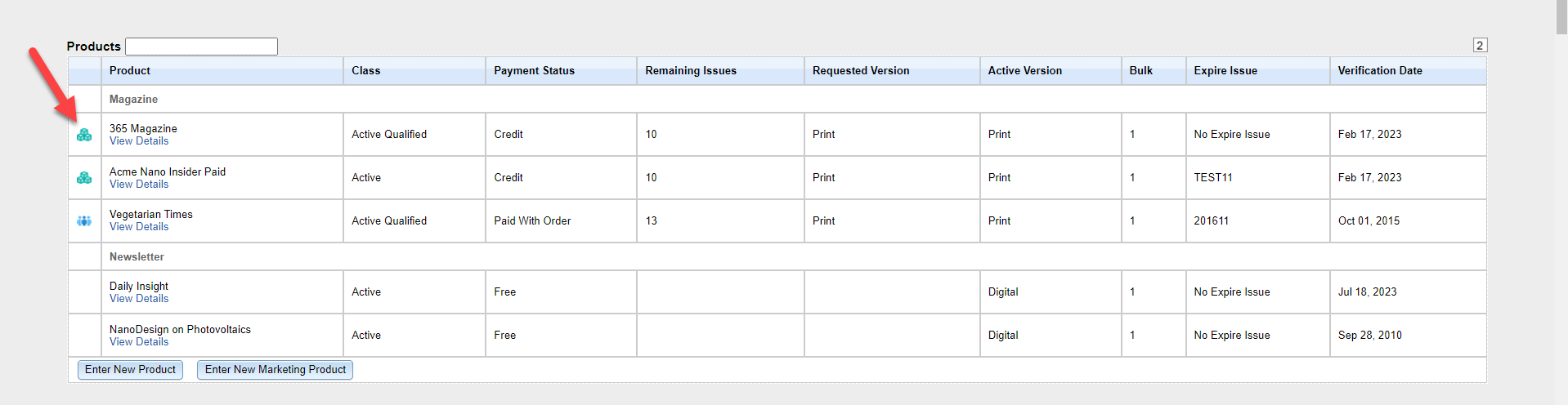Sort by the Remaining Issues column header
The height and width of the screenshot is (405, 1568).
(690, 71)
